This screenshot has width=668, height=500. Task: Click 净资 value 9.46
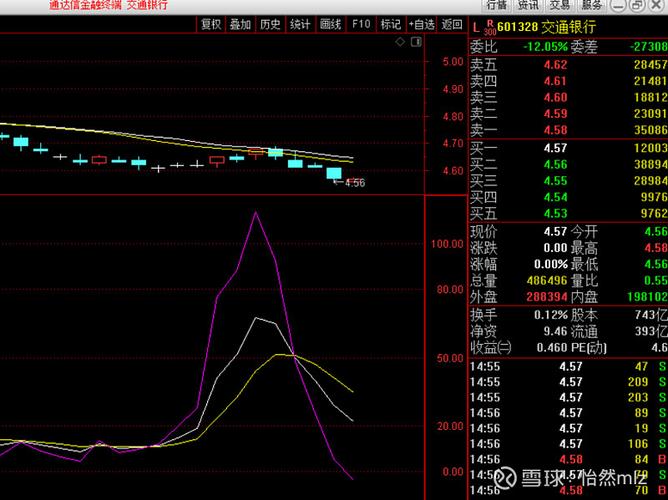[x=555, y=331]
